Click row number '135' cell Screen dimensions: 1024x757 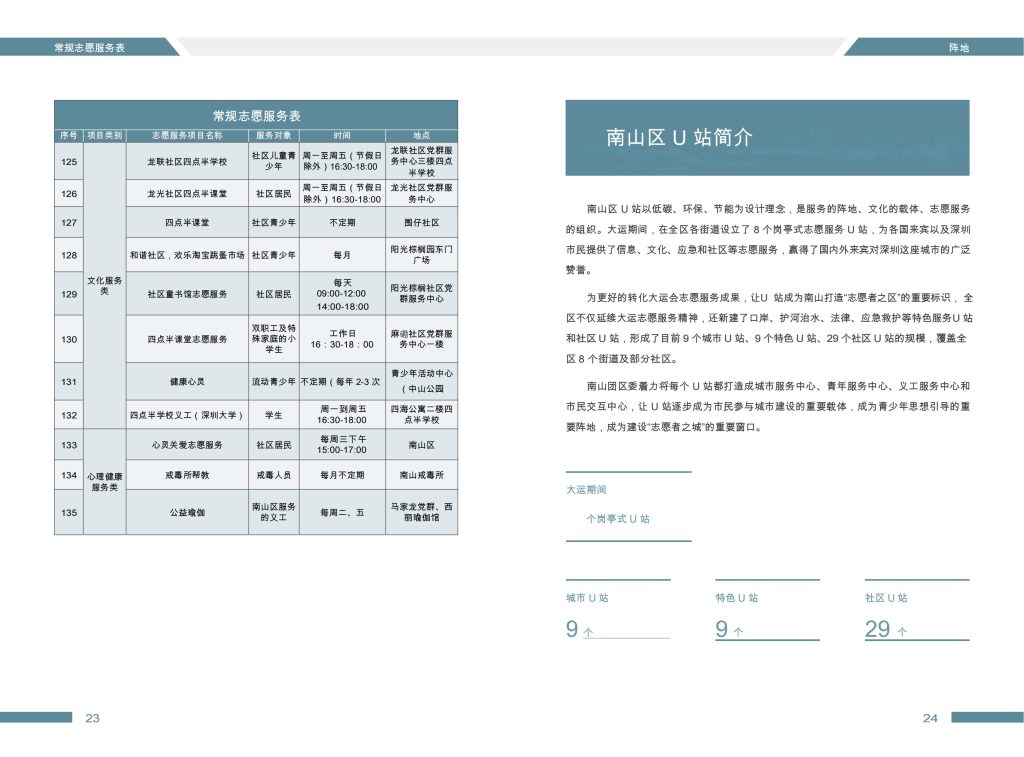(69, 512)
